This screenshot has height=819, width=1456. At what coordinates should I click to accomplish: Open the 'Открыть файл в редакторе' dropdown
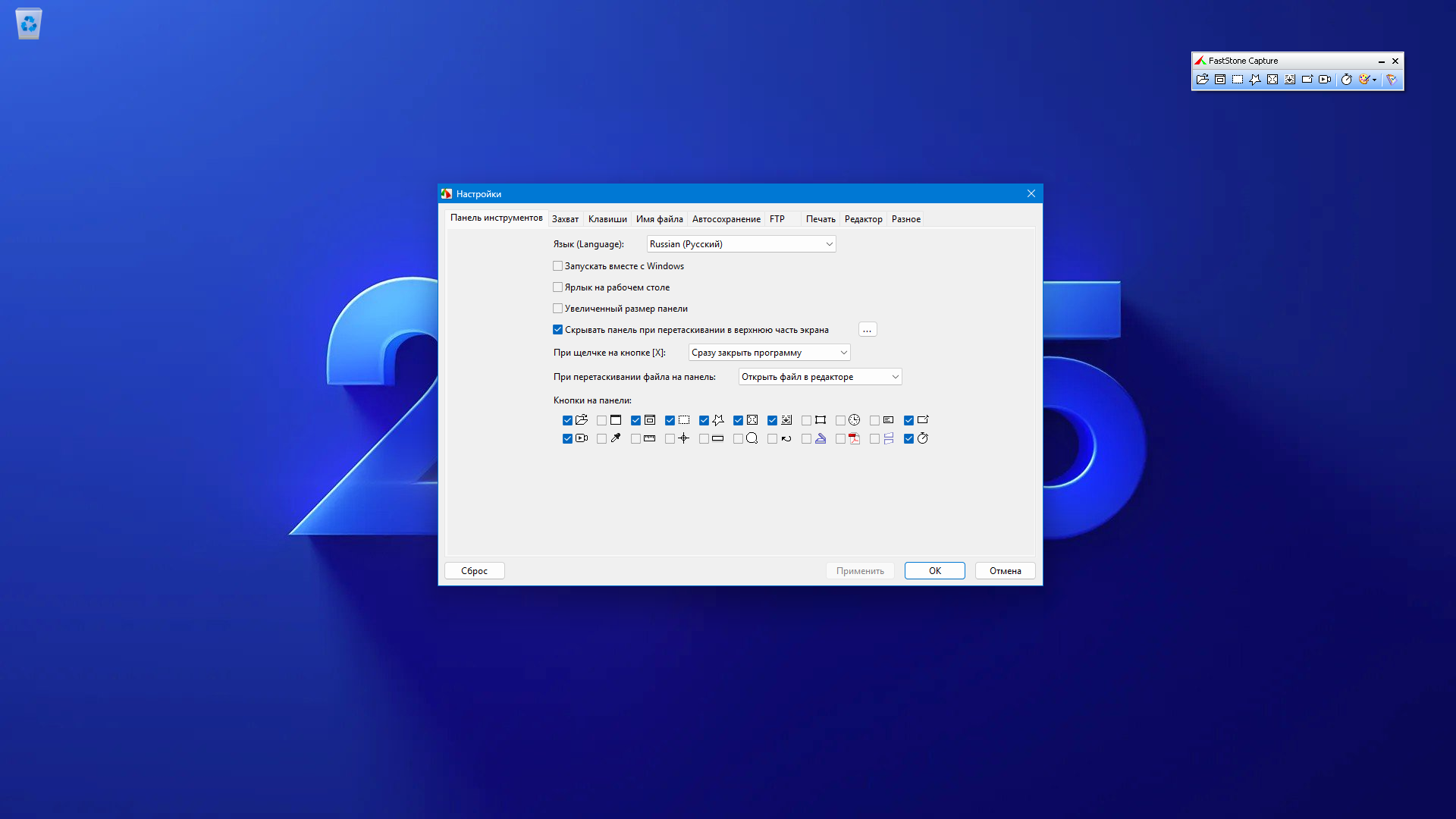(820, 377)
